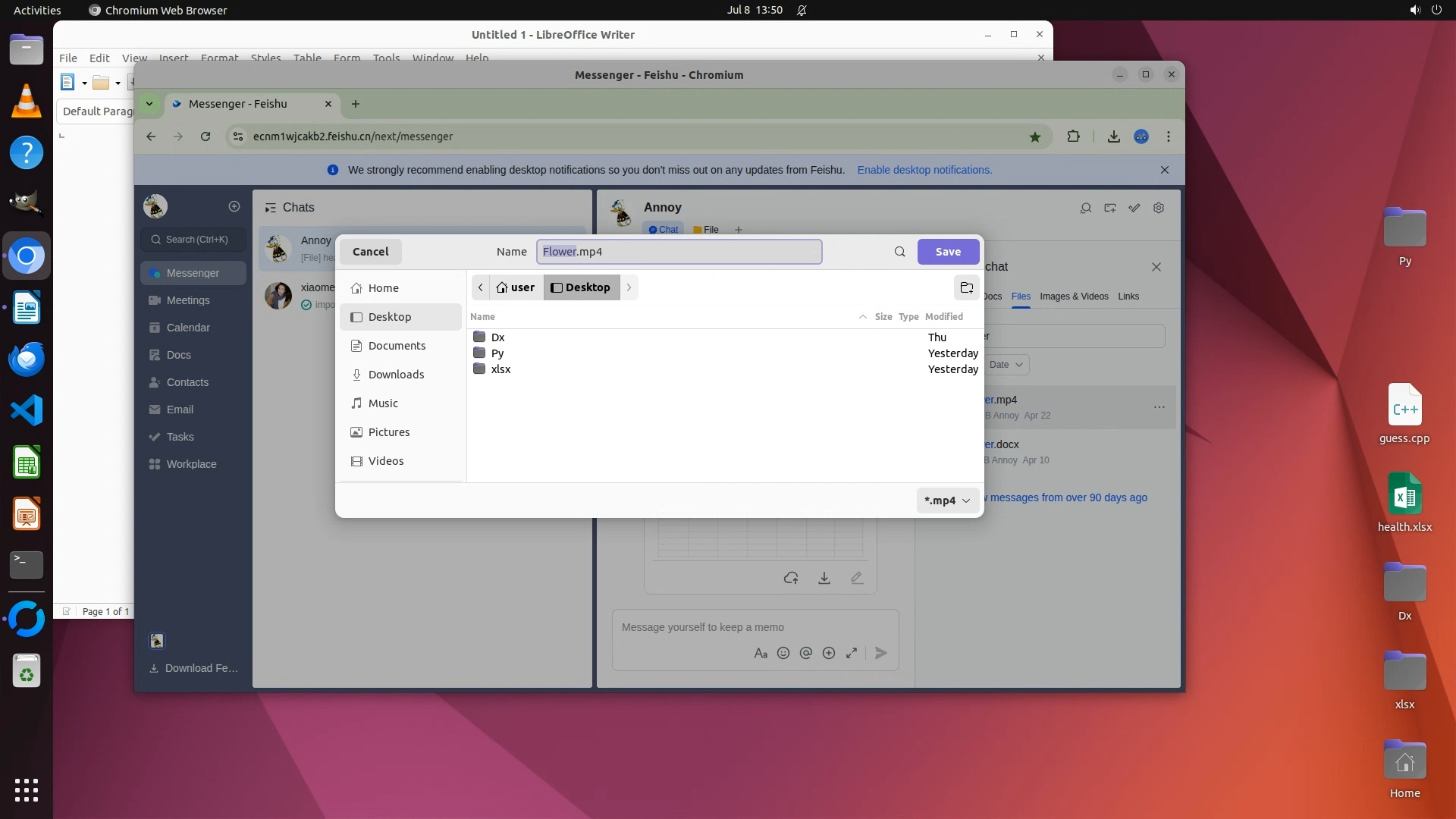Switch to Images & Videos tab
The height and width of the screenshot is (819, 1456).
pyautogui.click(x=1074, y=297)
